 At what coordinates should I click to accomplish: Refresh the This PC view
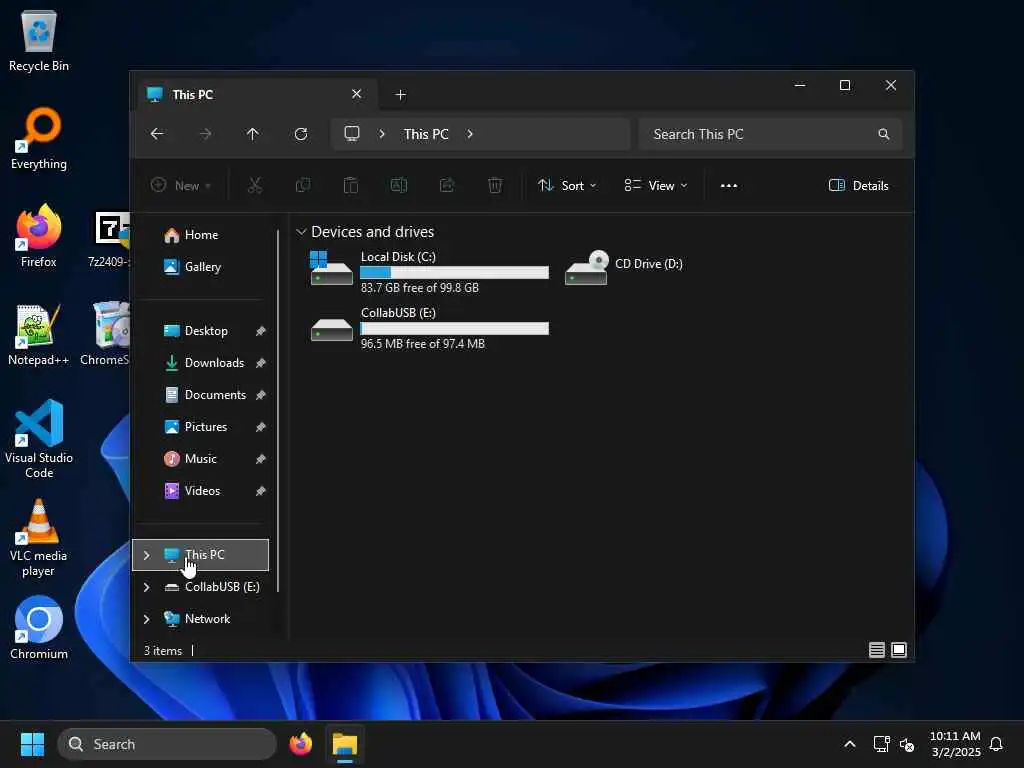coord(301,134)
